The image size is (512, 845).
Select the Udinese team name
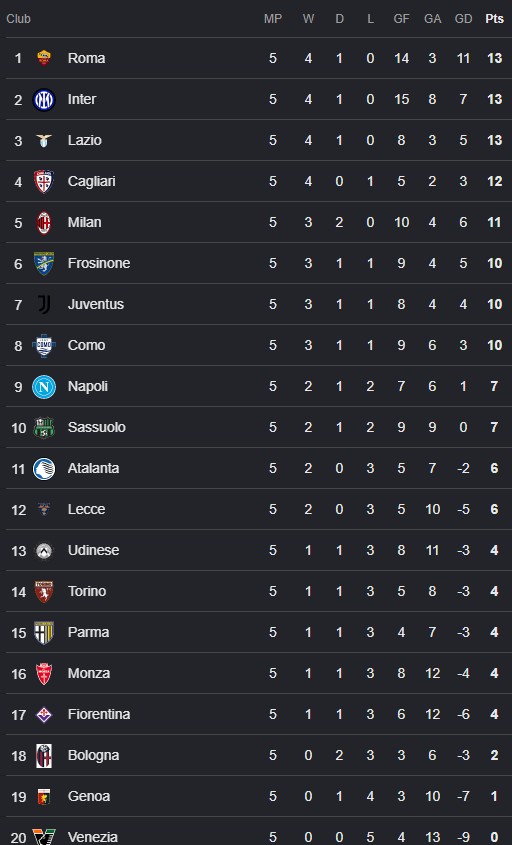tap(93, 550)
